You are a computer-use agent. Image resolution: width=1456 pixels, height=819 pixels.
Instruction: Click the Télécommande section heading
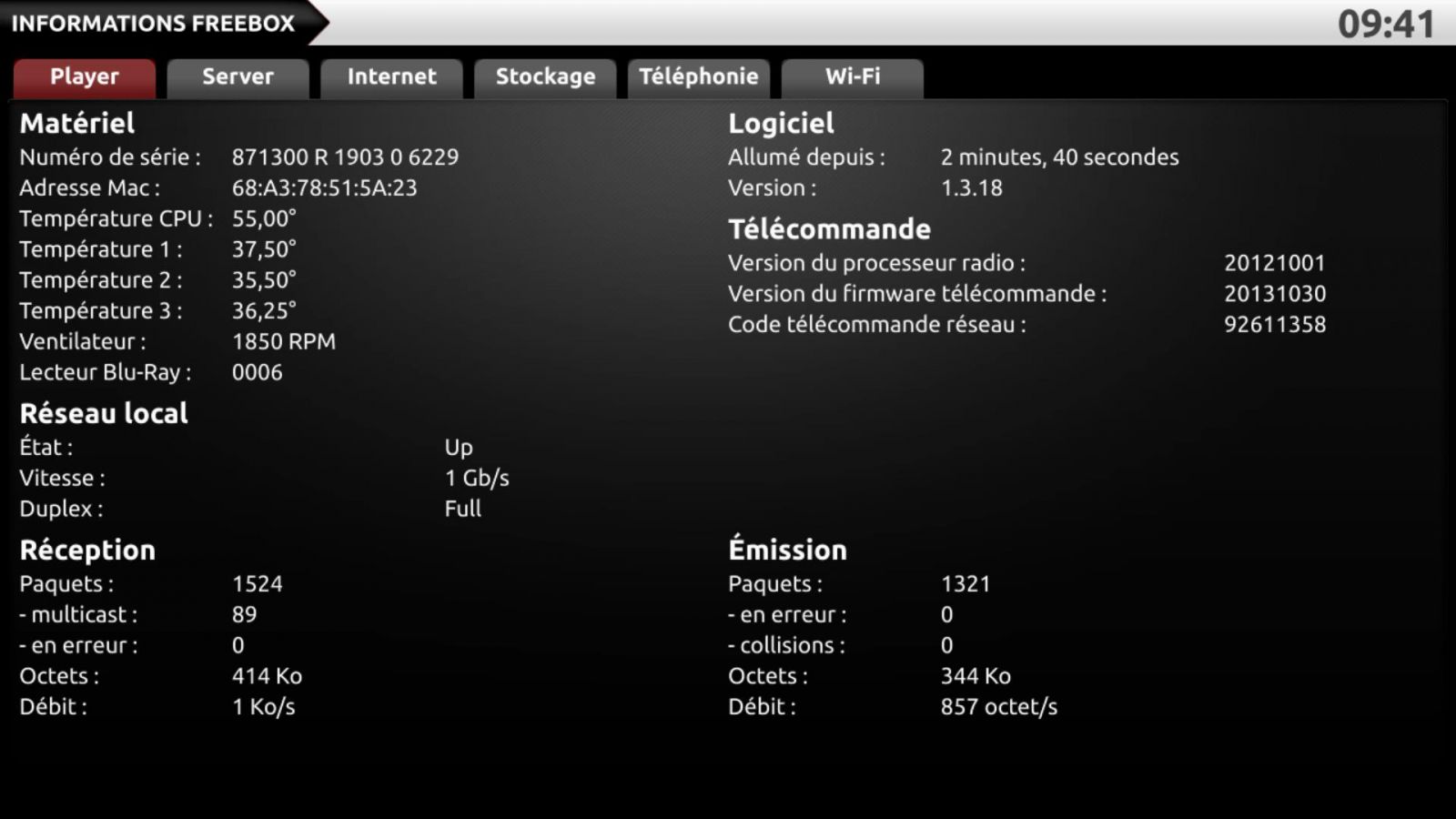830,229
